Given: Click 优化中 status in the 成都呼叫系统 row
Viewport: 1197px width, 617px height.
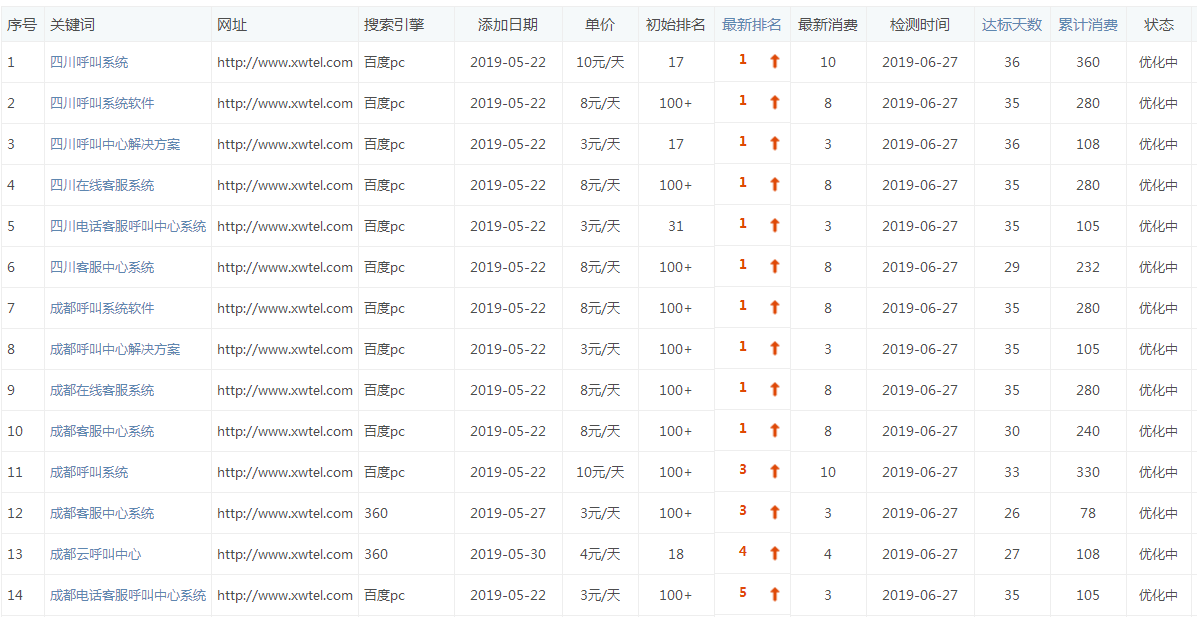Looking at the screenshot, I should pyautogui.click(x=1159, y=473).
